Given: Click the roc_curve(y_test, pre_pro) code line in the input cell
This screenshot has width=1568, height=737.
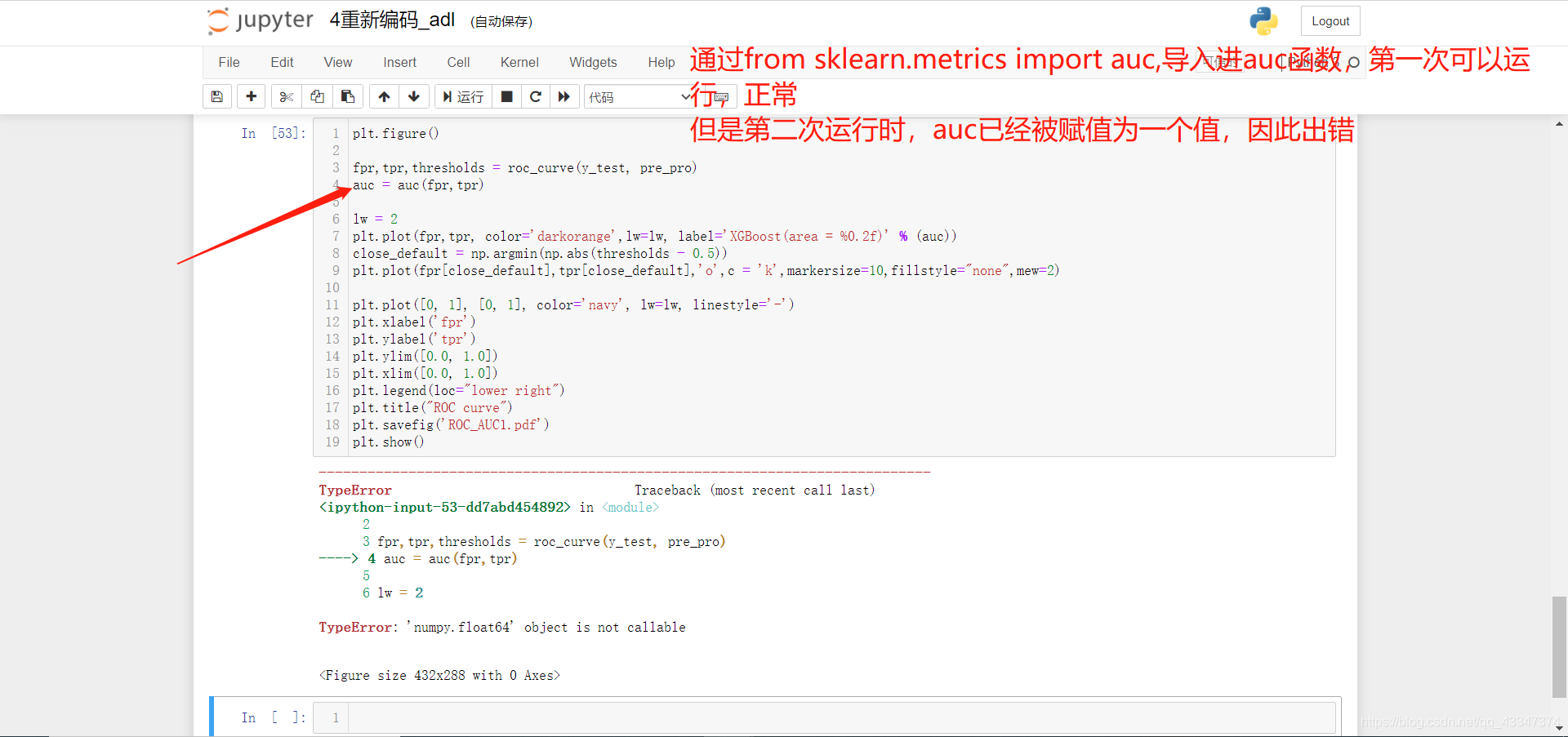Looking at the screenshot, I should (524, 168).
